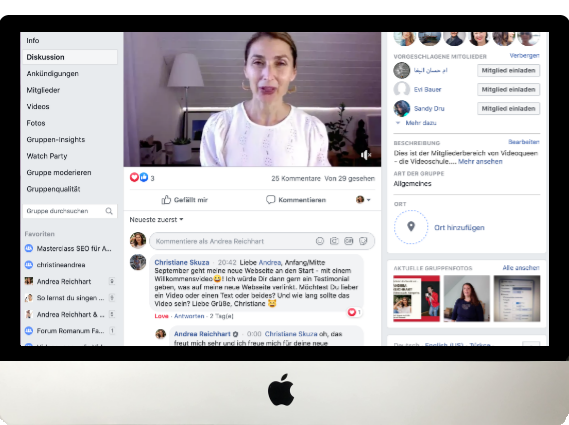Screen dimensions: 569x425
Task: Click the heart reaction icon below video
Action: click(134, 177)
